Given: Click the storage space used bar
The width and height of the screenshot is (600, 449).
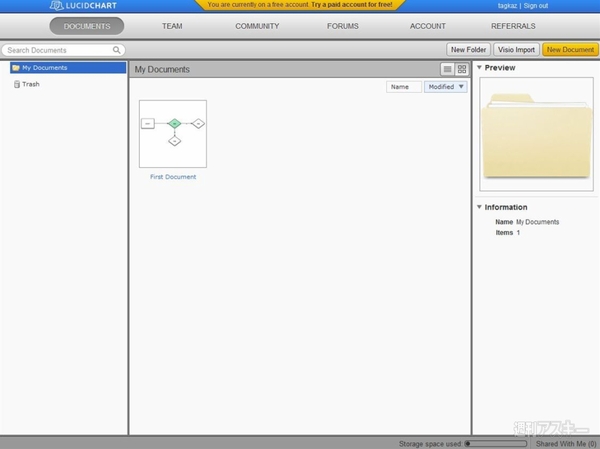Looking at the screenshot, I should pyautogui.click(x=496, y=444).
